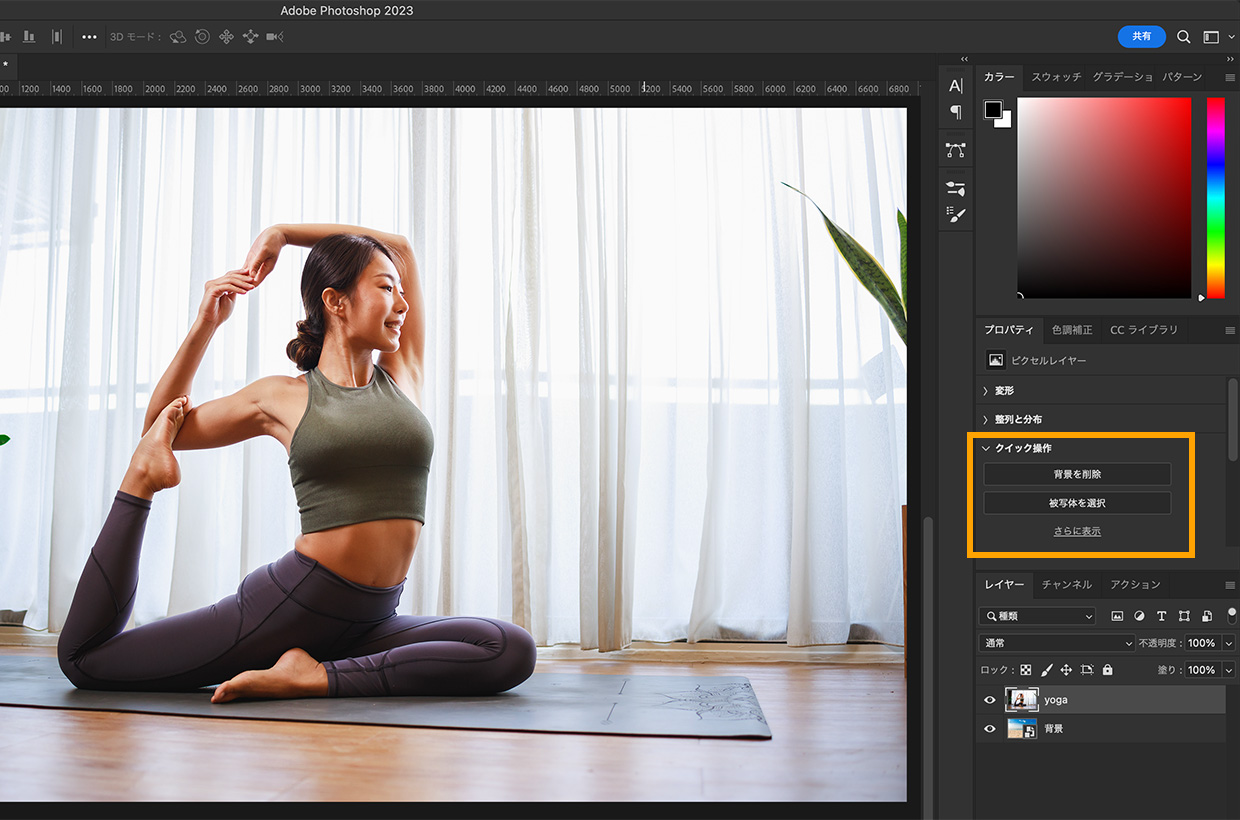
Task: Click the blue 共有 share button
Action: click(x=1141, y=37)
